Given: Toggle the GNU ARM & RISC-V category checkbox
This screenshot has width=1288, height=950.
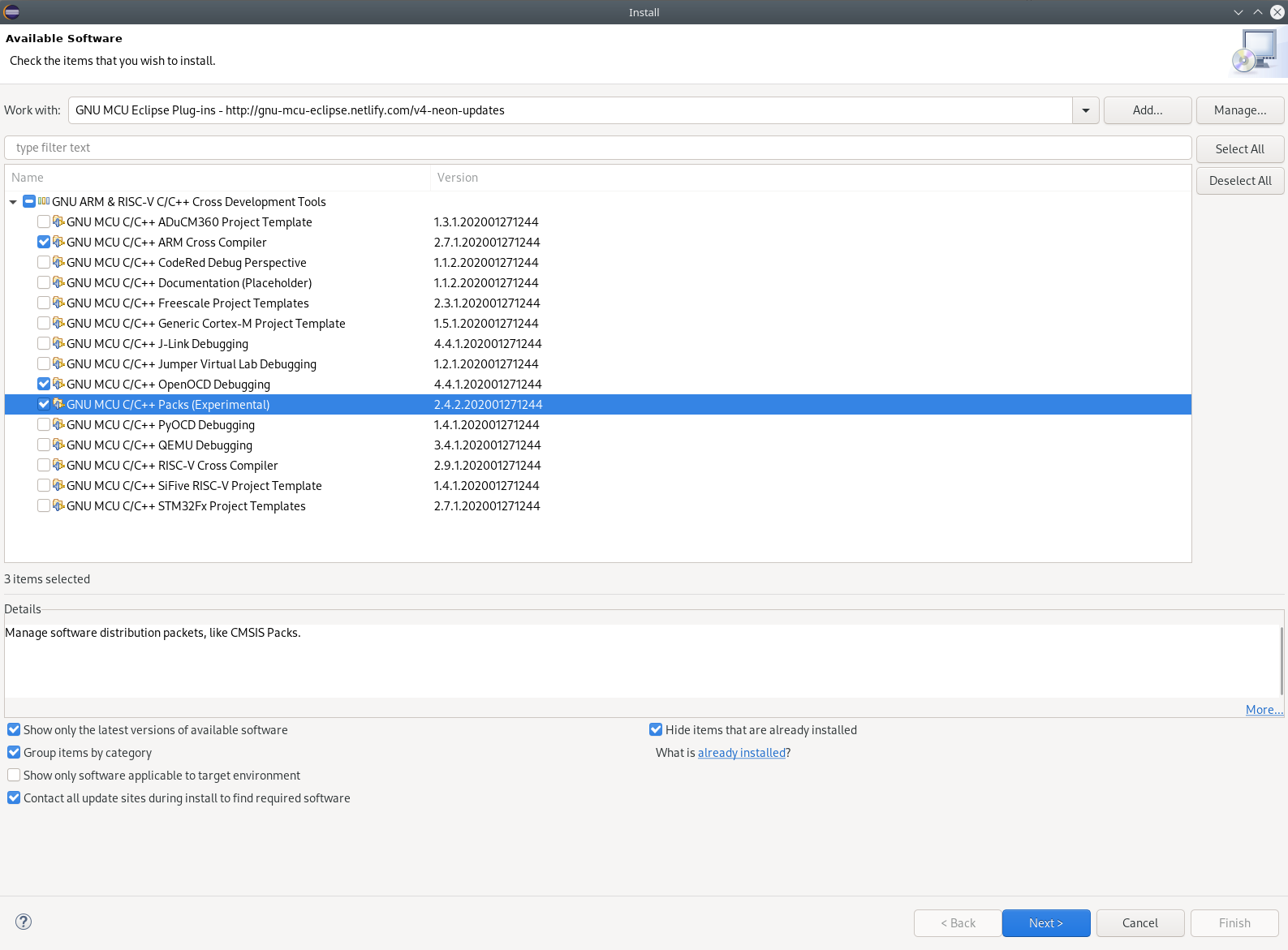Looking at the screenshot, I should coord(29,201).
